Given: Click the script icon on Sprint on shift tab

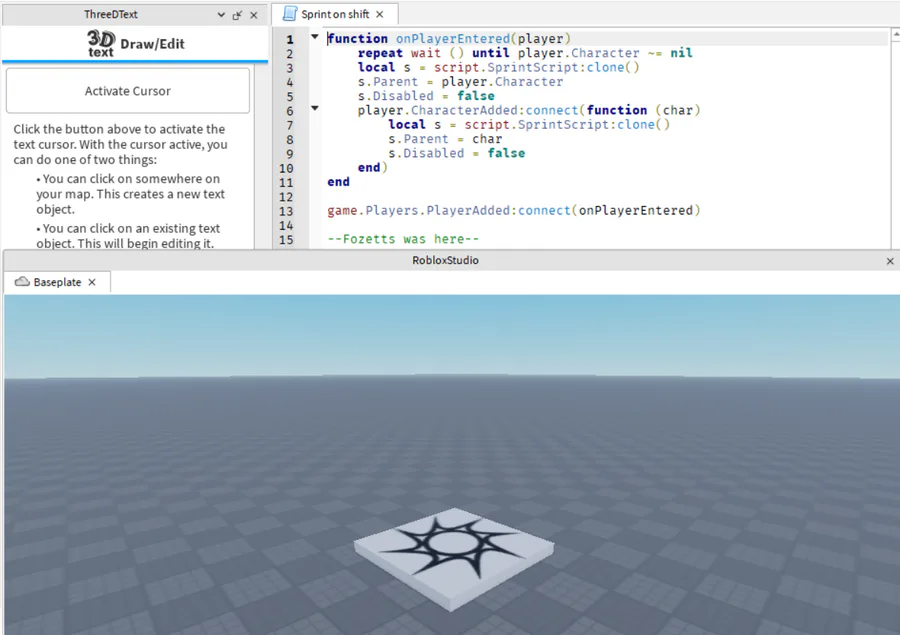Looking at the screenshot, I should point(290,14).
